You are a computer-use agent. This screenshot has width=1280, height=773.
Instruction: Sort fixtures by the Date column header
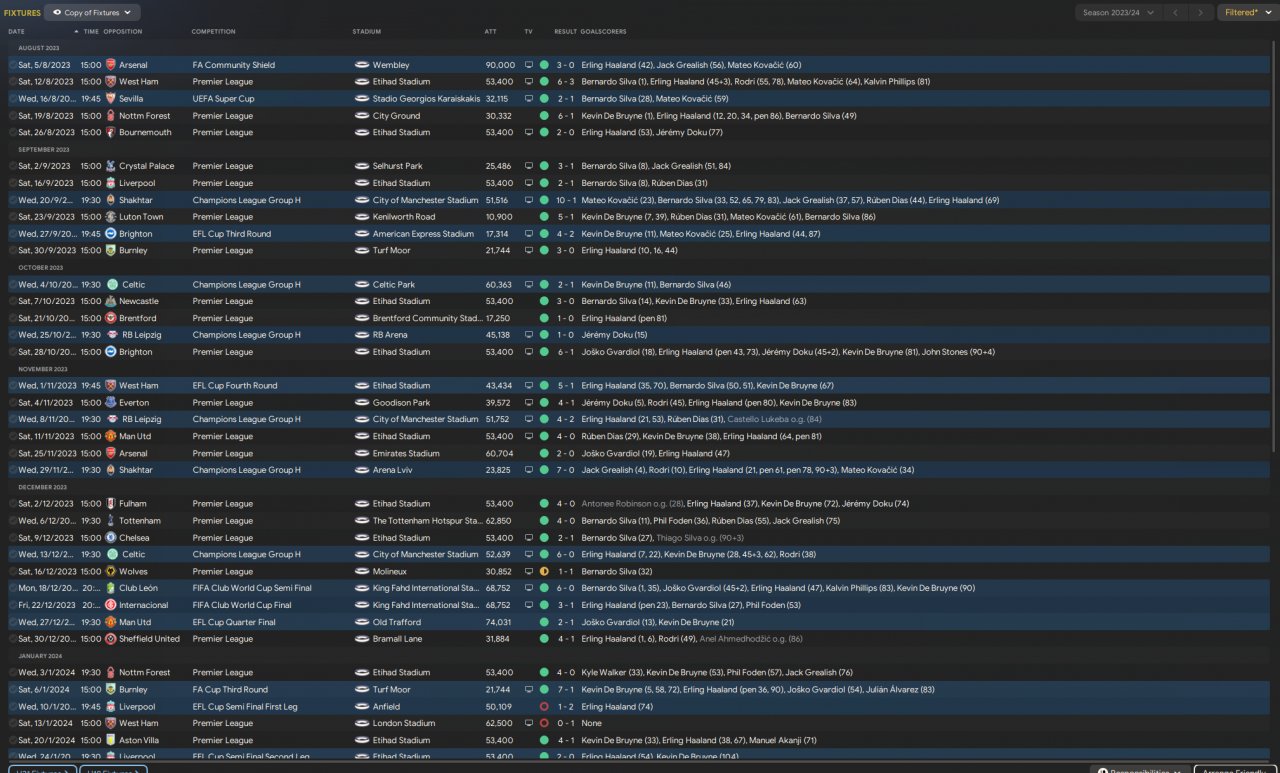(x=16, y=32)
